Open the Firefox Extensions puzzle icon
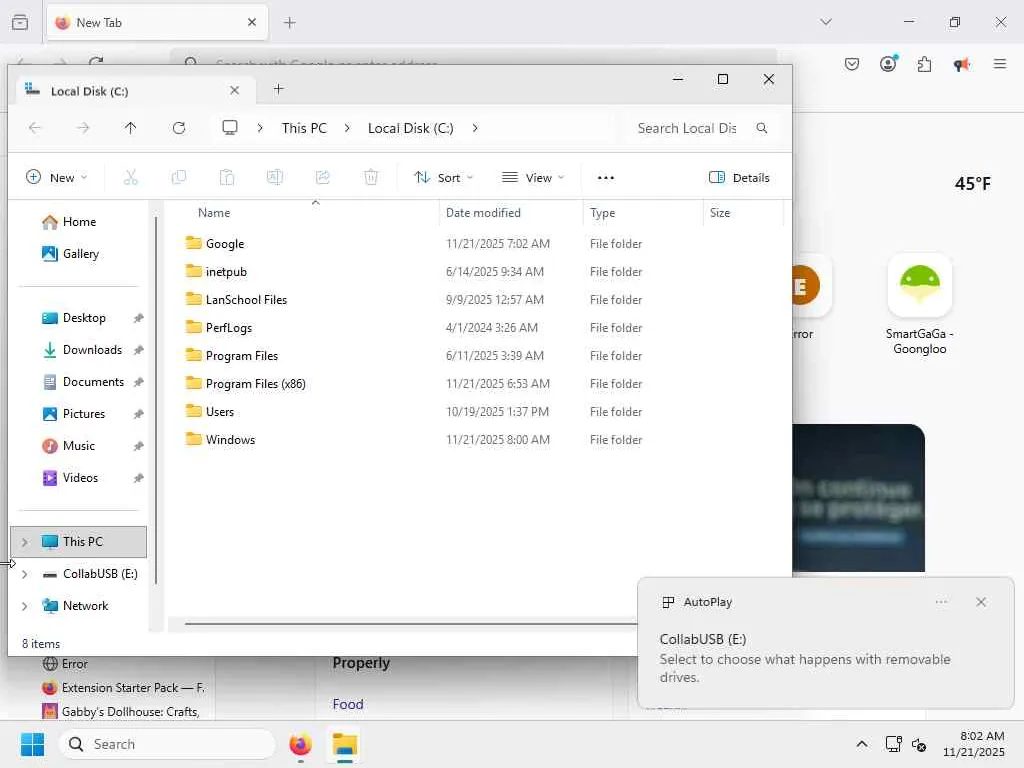 (x=924, y=64)
